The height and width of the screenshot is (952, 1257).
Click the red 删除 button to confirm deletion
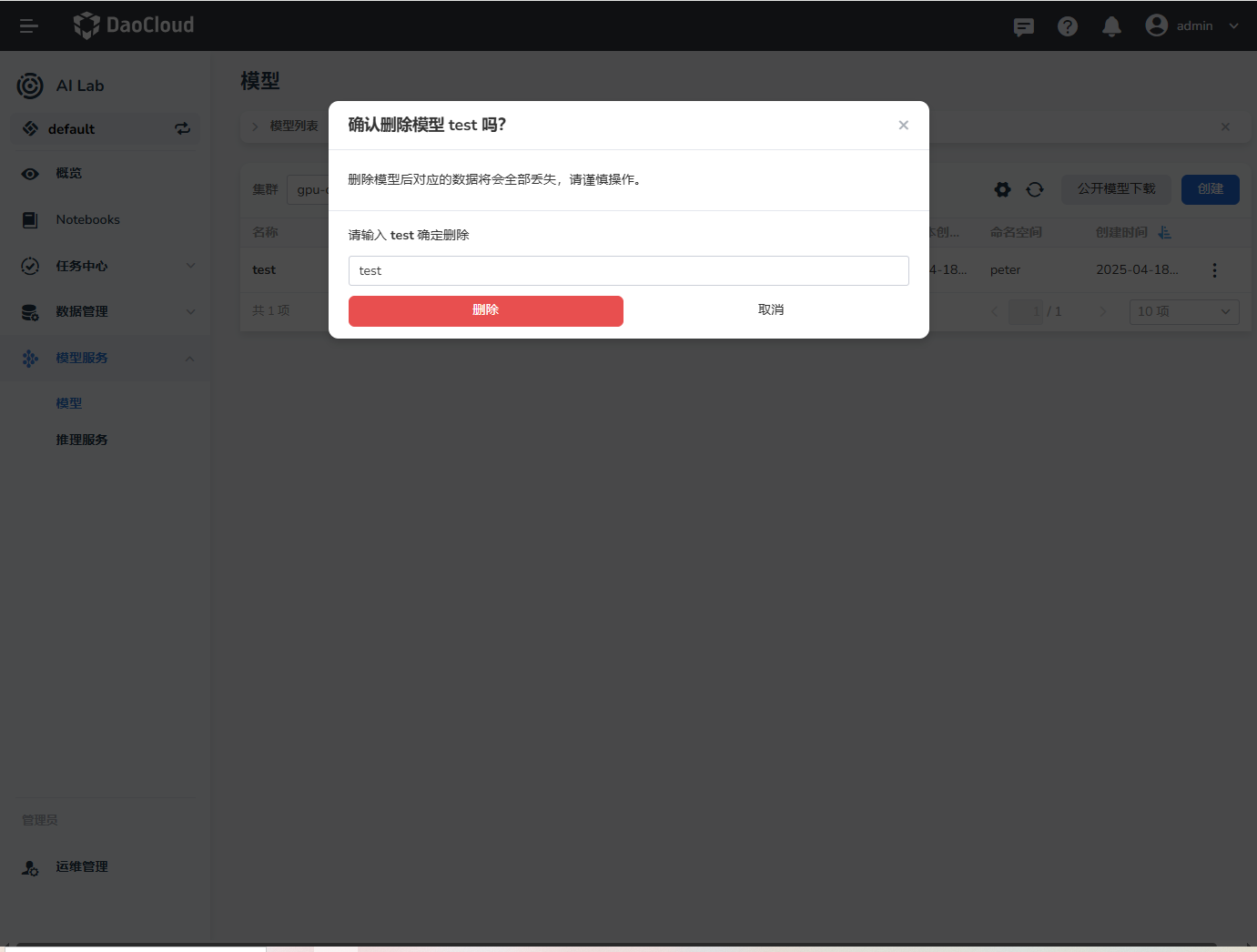point(485,310)
